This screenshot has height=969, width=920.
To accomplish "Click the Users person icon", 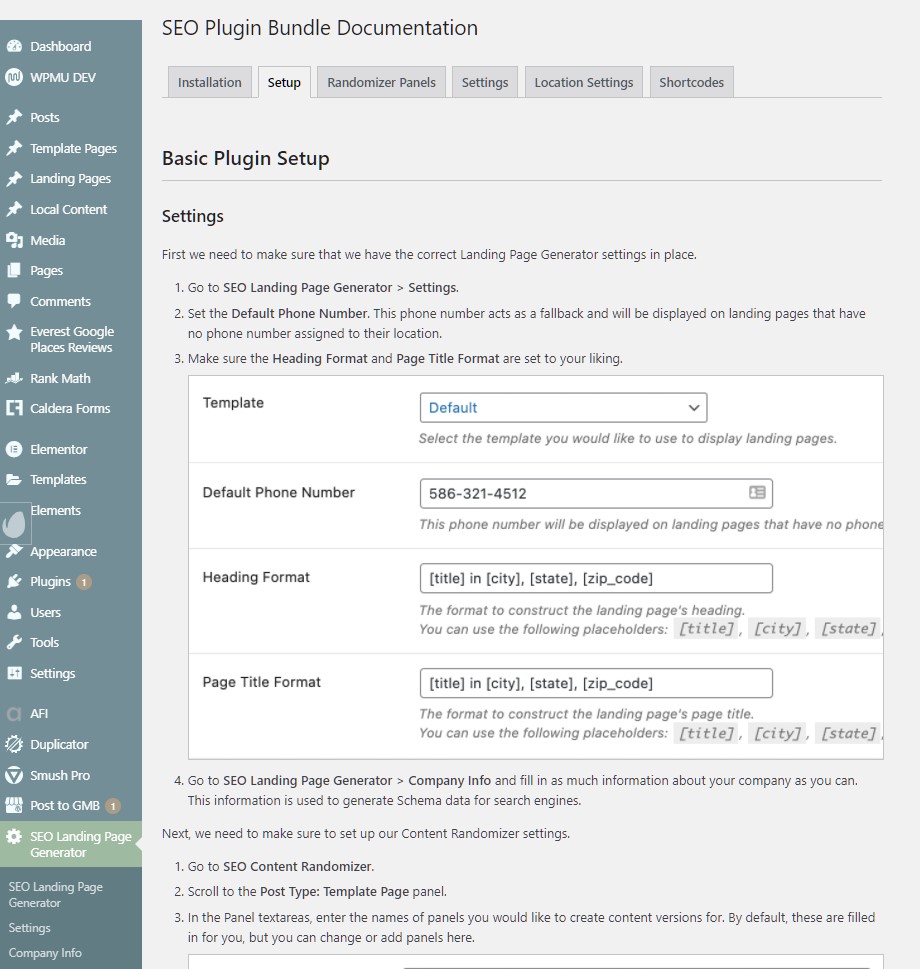I will pyautogui.click(x=14, y=612).
